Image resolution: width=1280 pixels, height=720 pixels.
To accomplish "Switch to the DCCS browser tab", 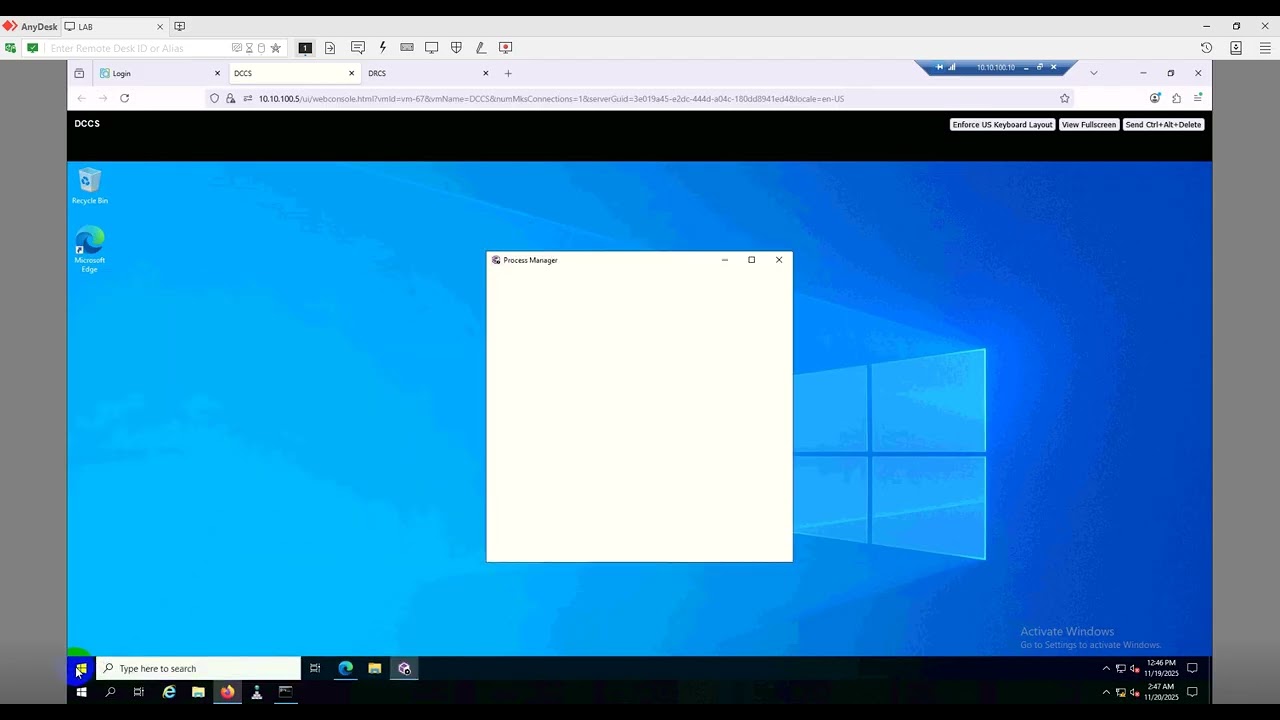I will point(293,73).
